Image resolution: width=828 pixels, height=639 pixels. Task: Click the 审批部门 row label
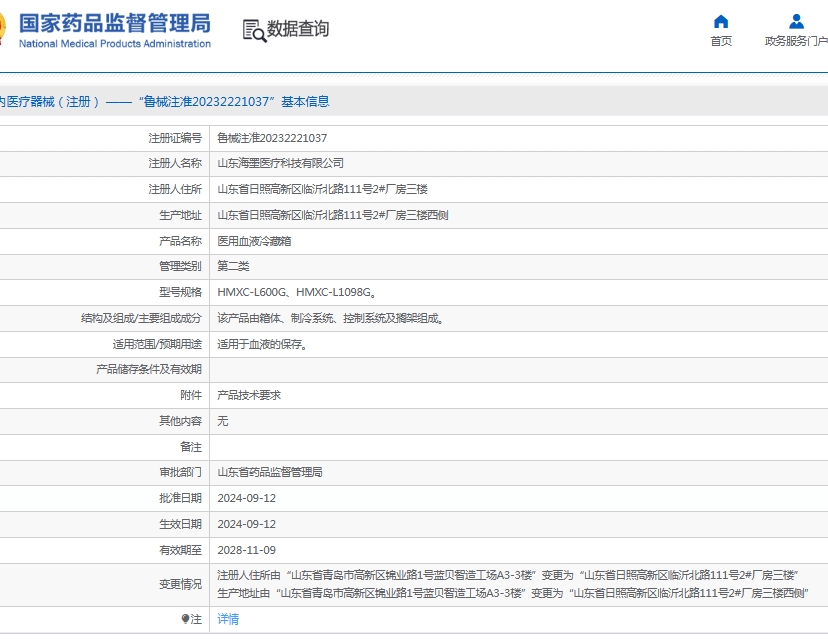[x=180, y=472]
